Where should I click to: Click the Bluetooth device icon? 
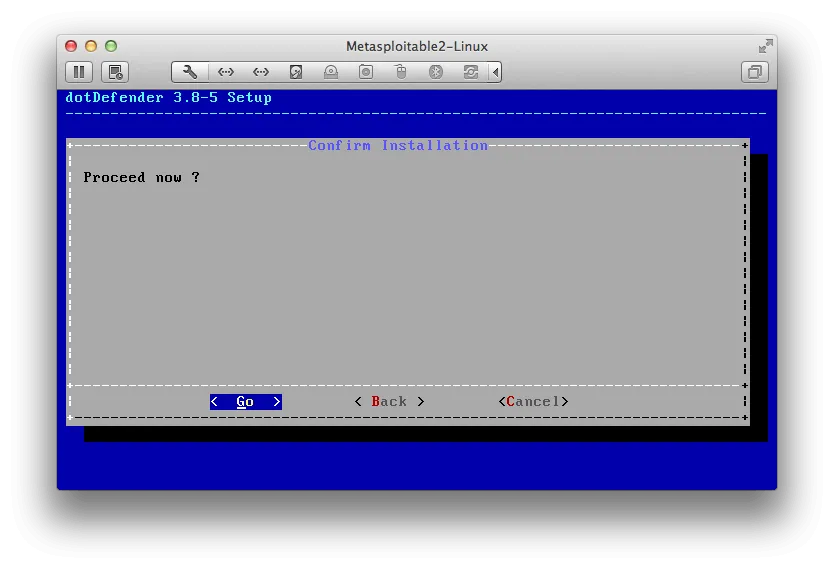click(436, 72)
